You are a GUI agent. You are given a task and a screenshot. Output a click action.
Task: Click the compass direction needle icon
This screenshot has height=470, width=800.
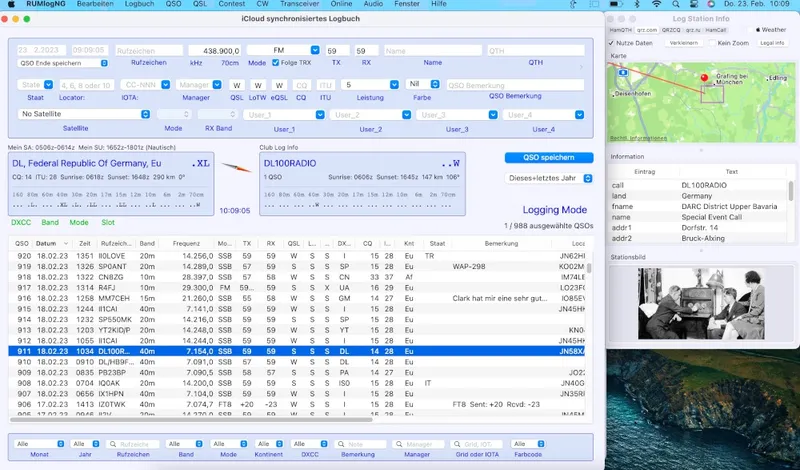[236, 167]
